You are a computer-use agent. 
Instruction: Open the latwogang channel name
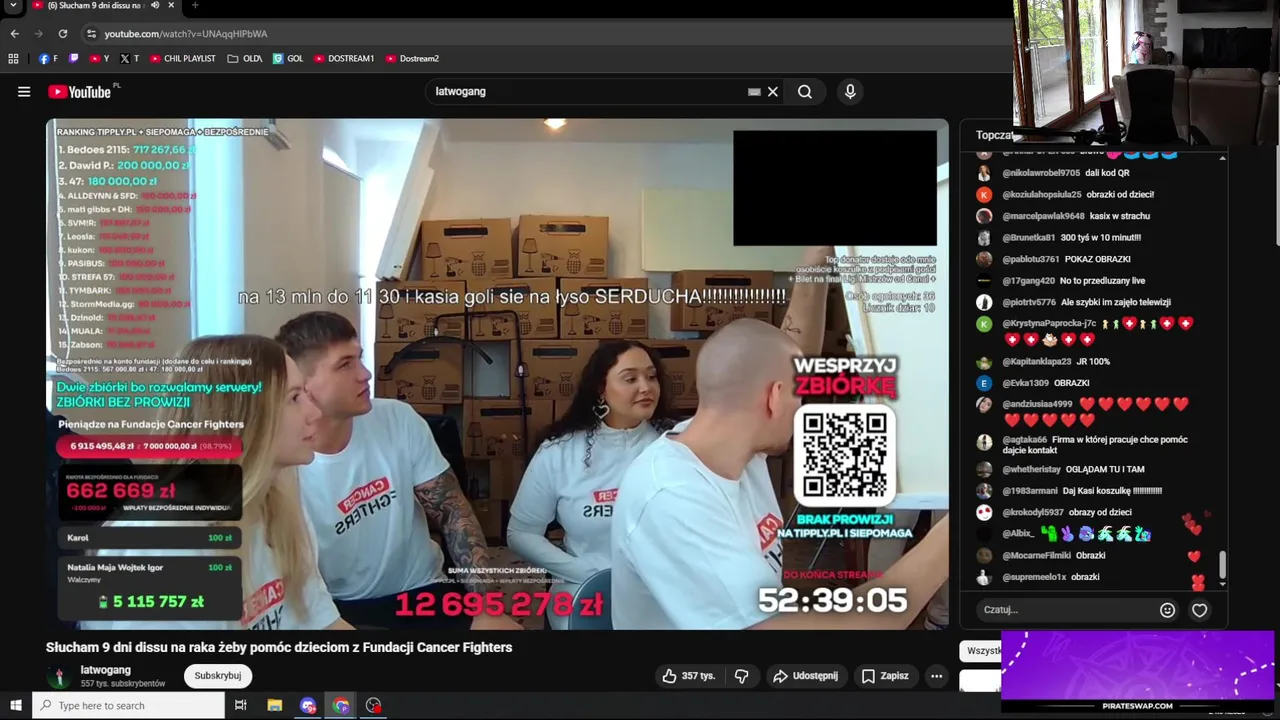(106, 670)
